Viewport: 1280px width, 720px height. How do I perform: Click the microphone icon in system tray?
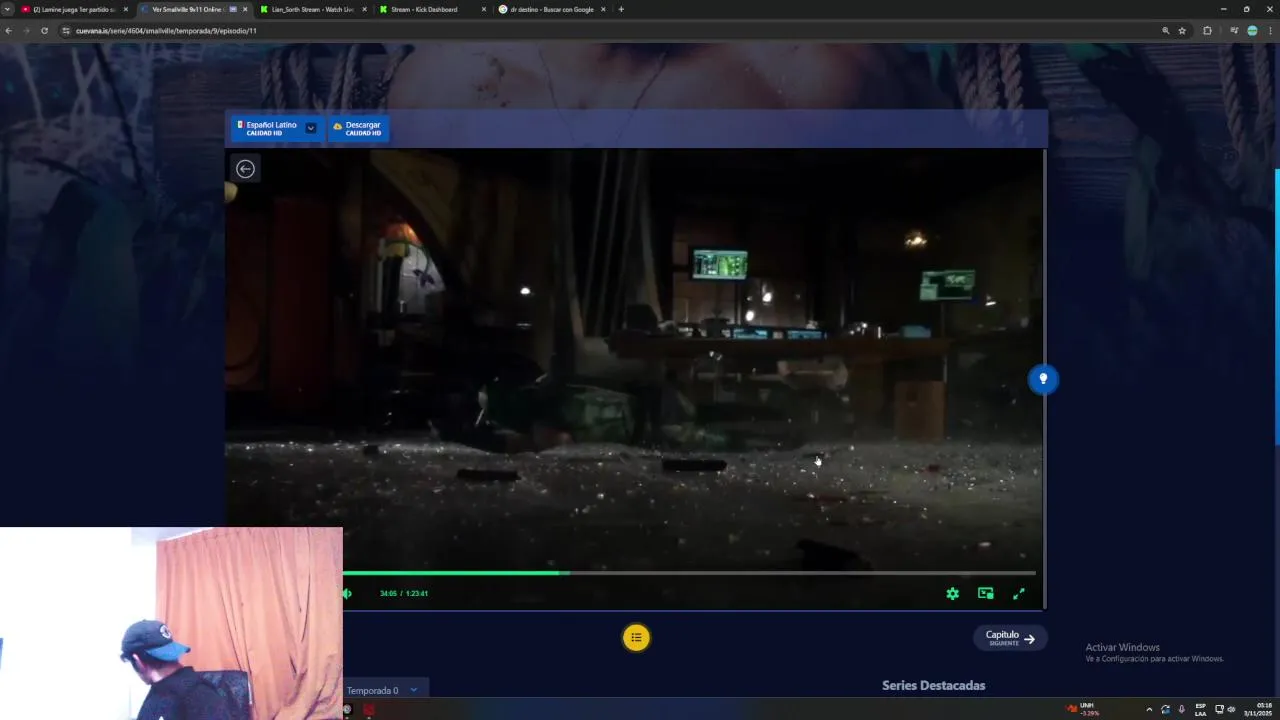tap(1181, 709)
